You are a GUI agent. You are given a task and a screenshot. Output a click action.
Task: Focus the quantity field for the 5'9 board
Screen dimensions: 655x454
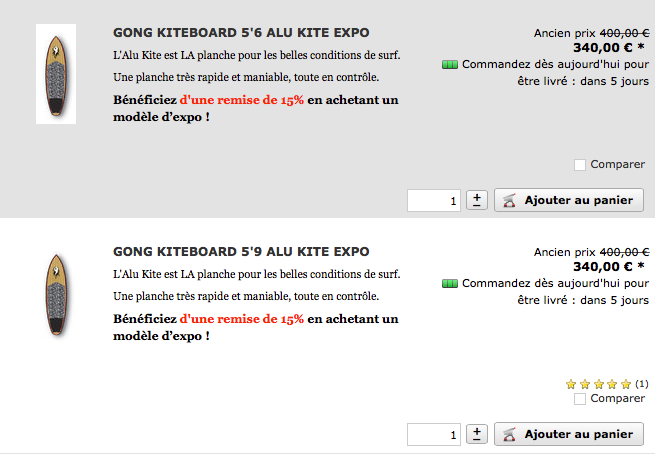[x=434, y=435]
